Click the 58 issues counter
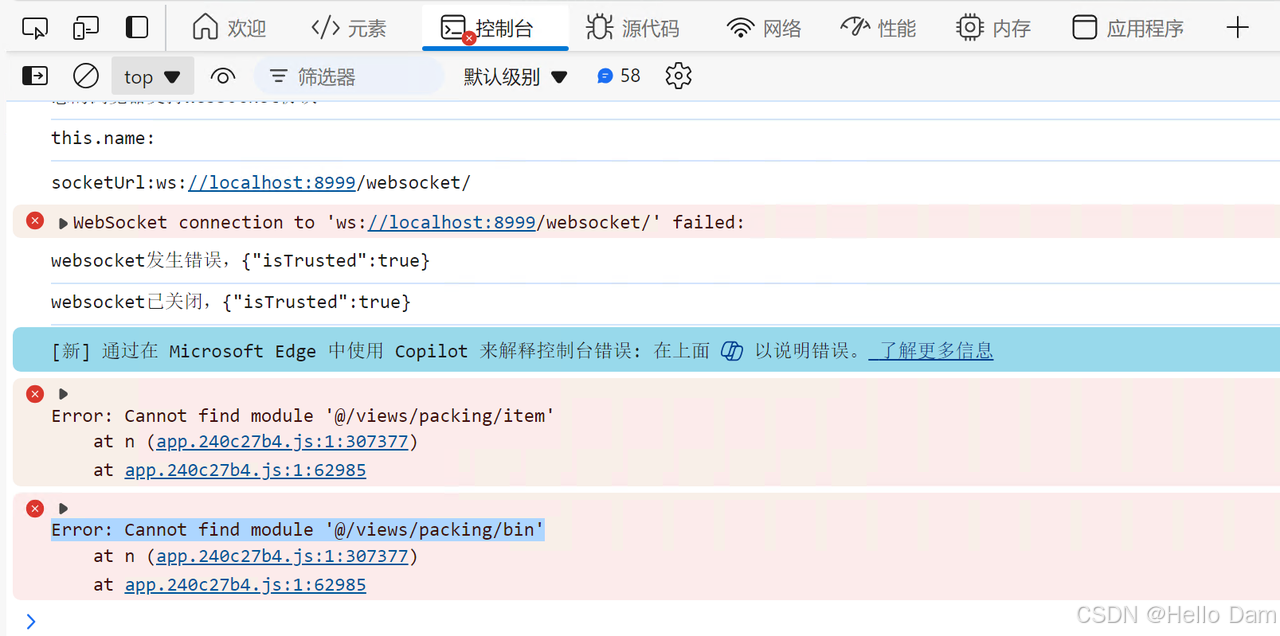The image size is (1280, 636). pos(618,76)
